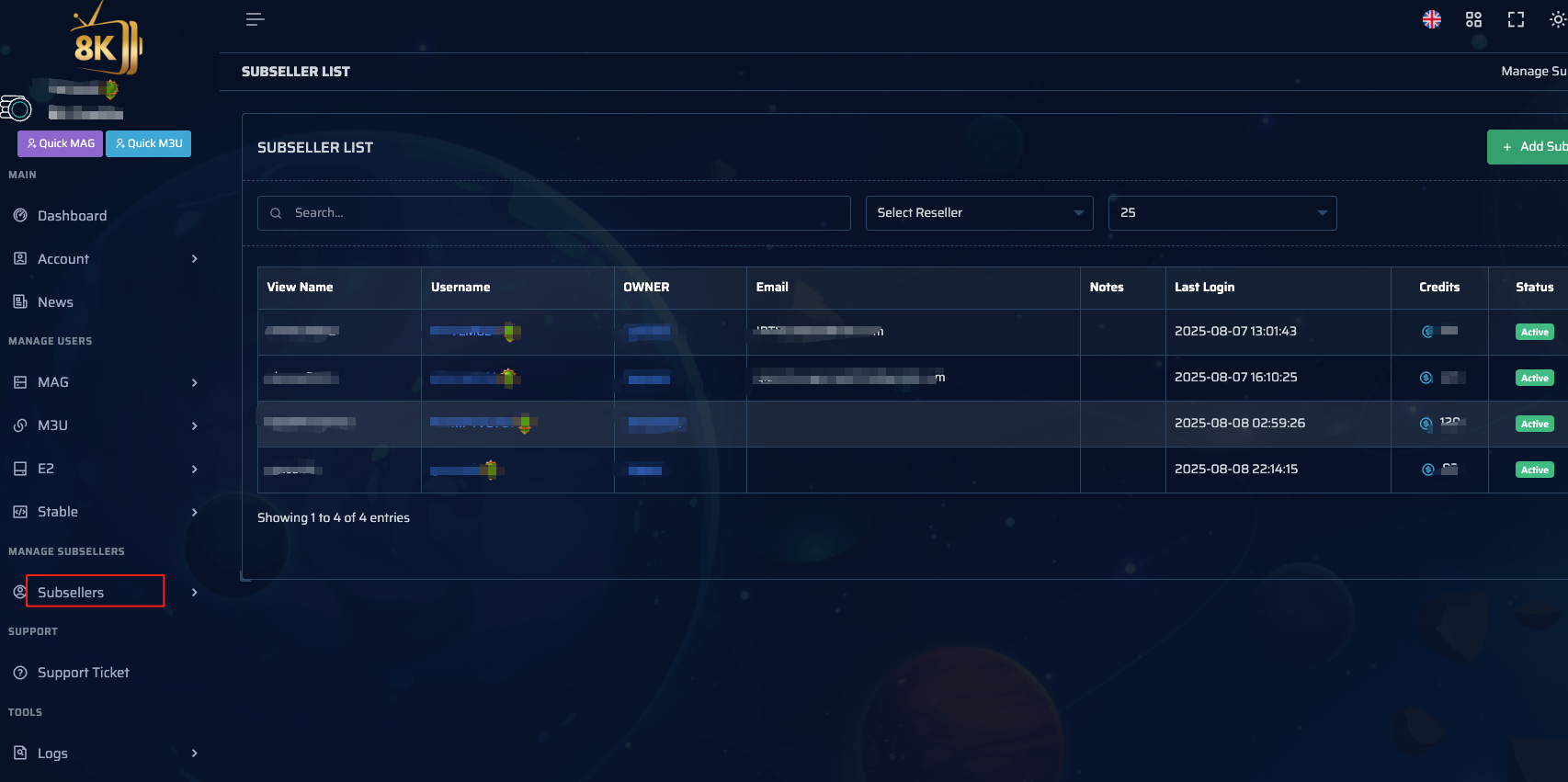Screen dimensions: 1568x782
Task: Click Active status badge for 02:59:26 row
Action: [x=1534, y=424]
